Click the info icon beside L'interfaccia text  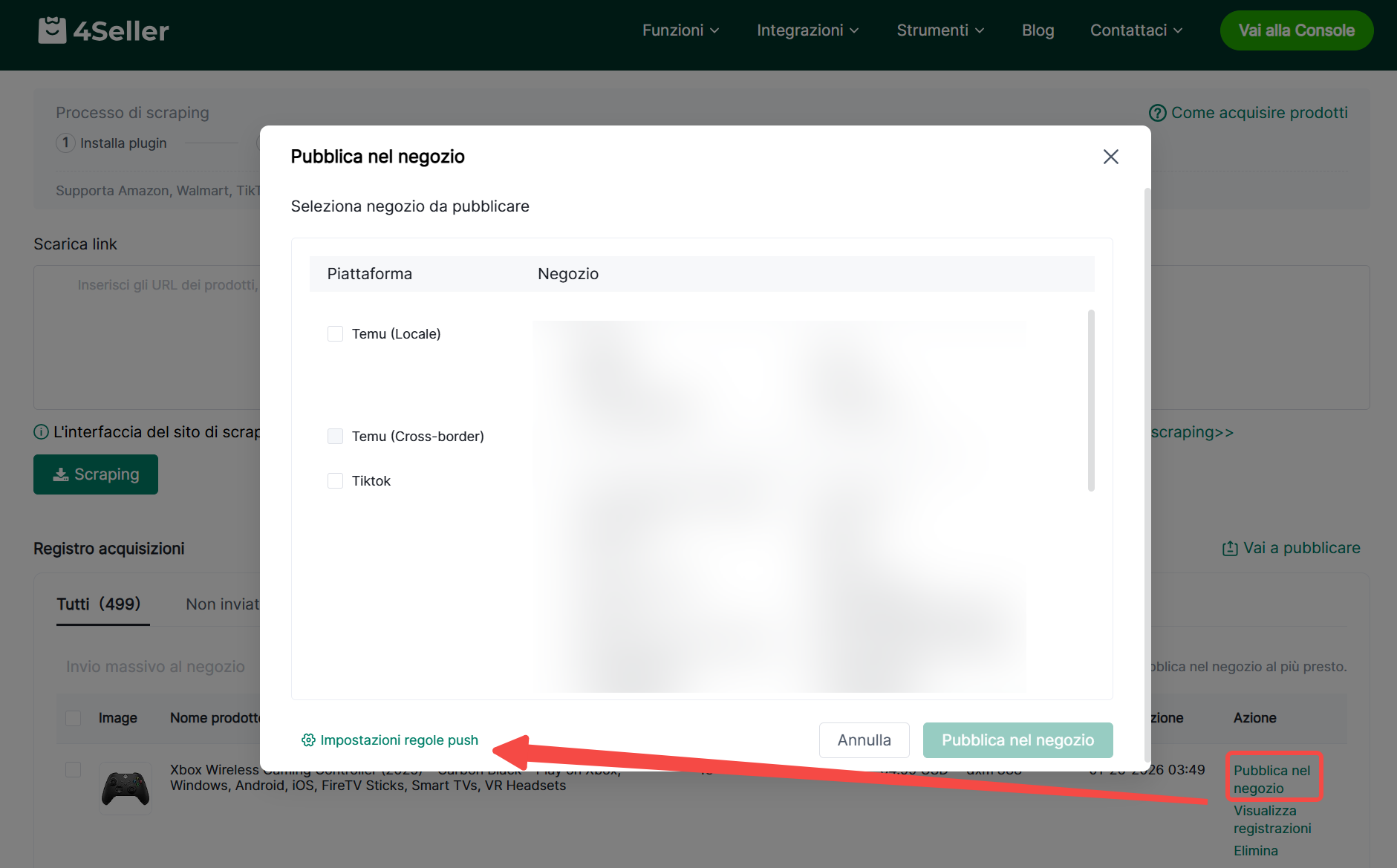[42, 432]
